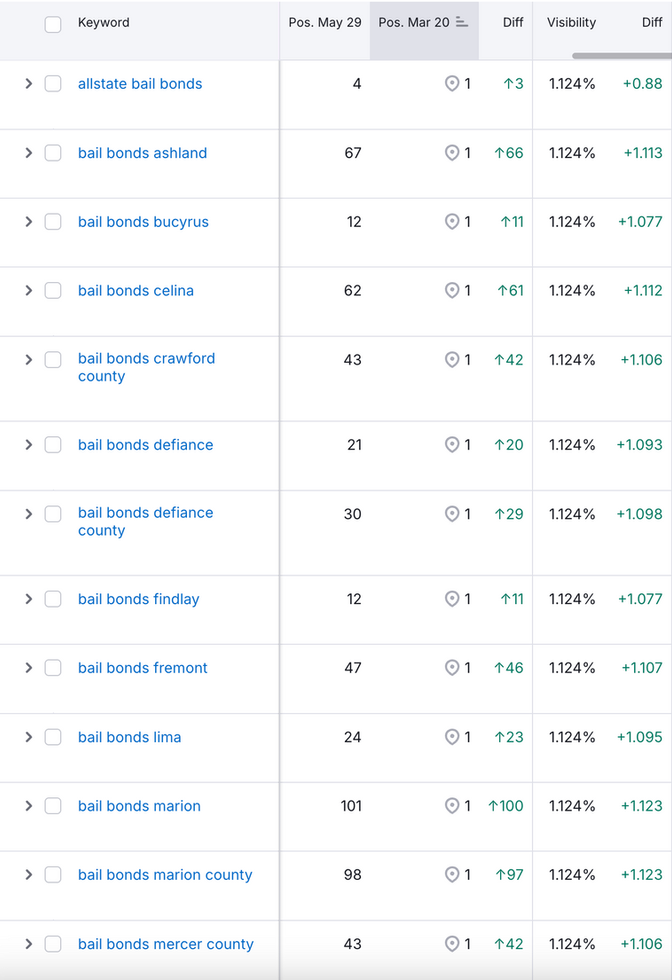
Task: Click the location pin icon for allstate bail bonds
Action: pyautogui.click(x=453, y=84)
